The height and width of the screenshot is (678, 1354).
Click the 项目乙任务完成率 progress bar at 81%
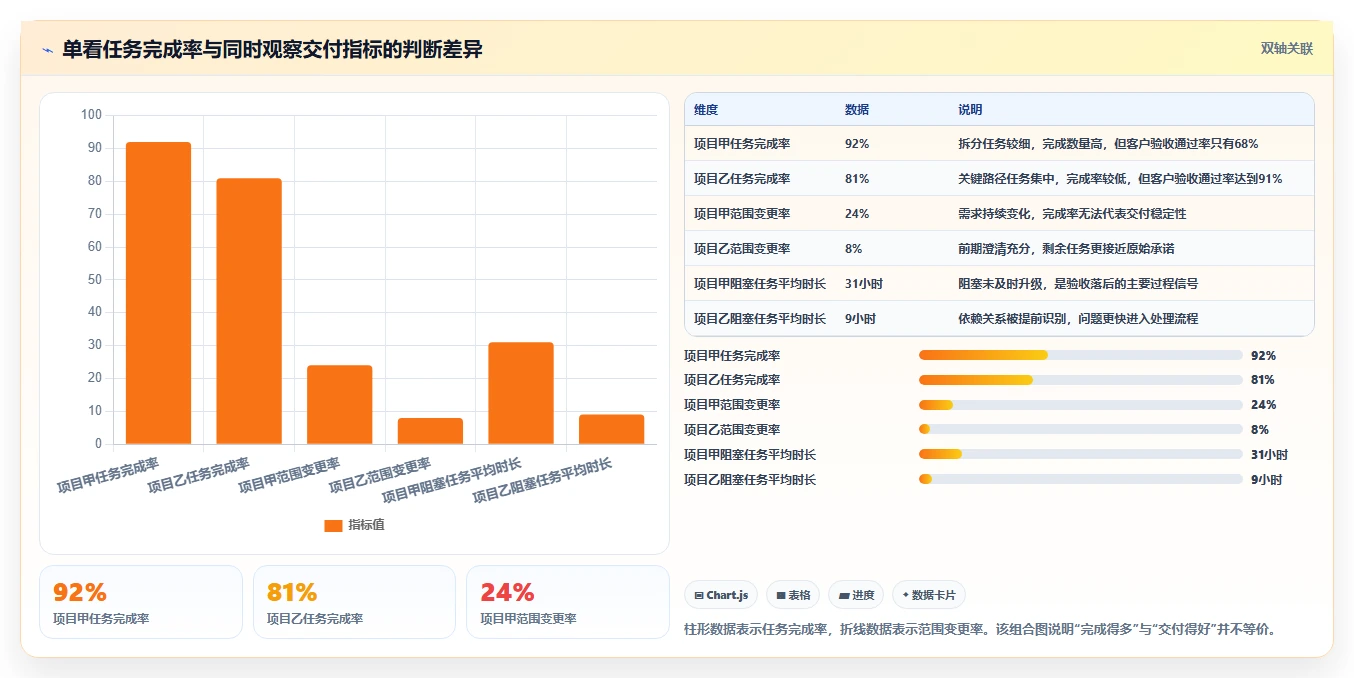[1080, 380]
